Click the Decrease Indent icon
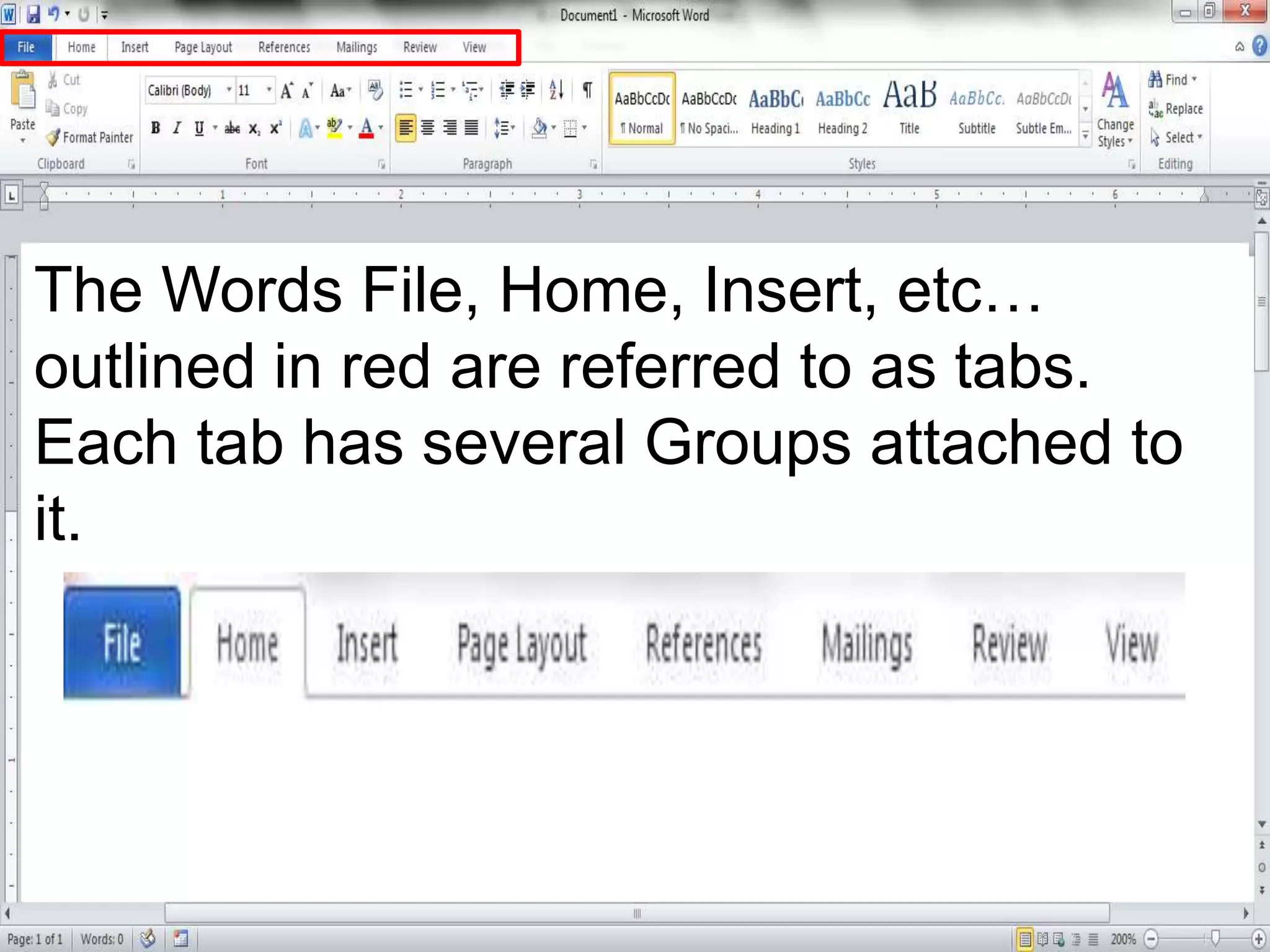 (x=507, y=90)
